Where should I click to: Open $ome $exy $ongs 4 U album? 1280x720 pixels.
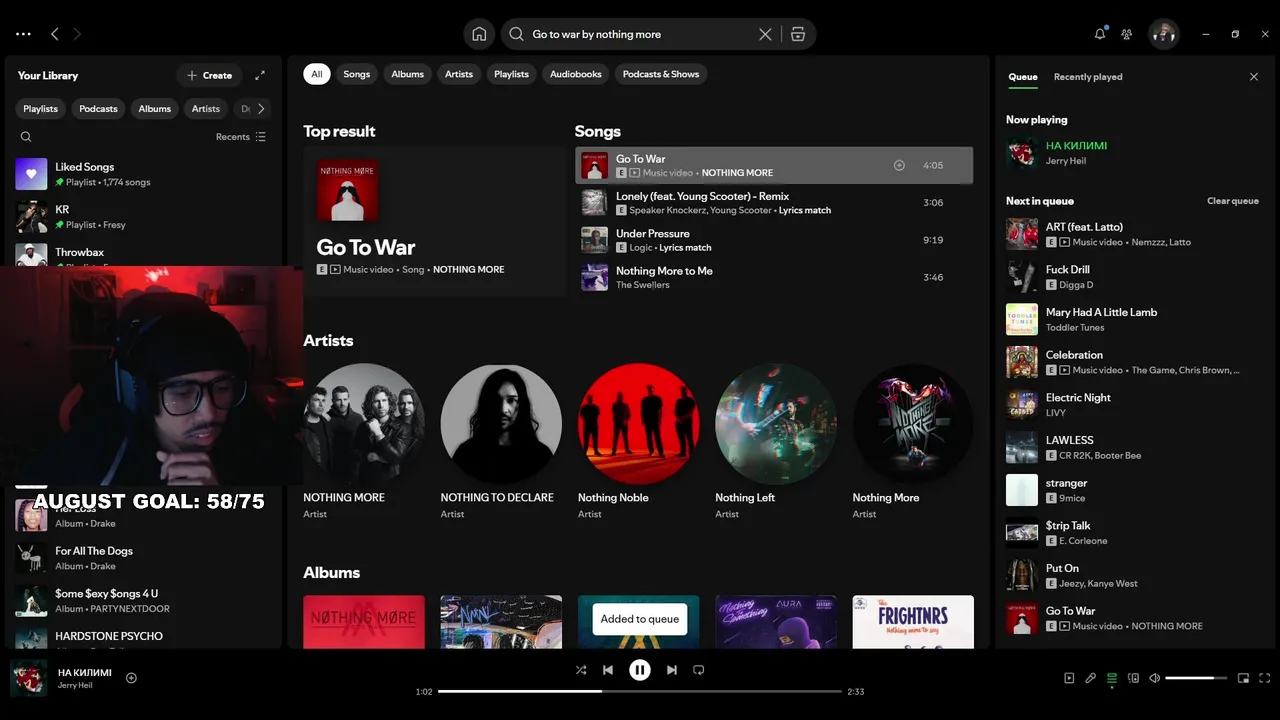143,601
